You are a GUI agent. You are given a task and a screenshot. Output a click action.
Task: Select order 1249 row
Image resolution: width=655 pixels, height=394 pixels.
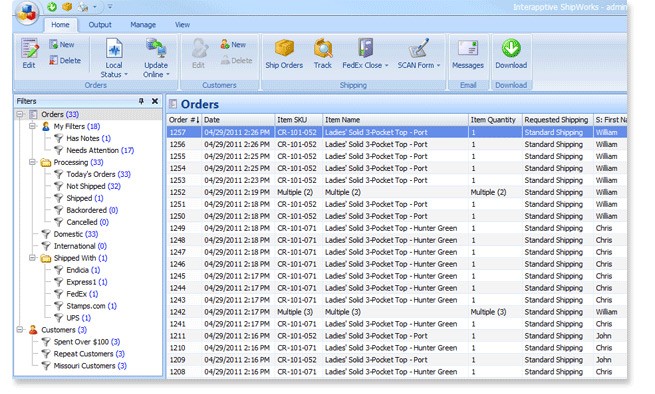(x=397, y=228)
